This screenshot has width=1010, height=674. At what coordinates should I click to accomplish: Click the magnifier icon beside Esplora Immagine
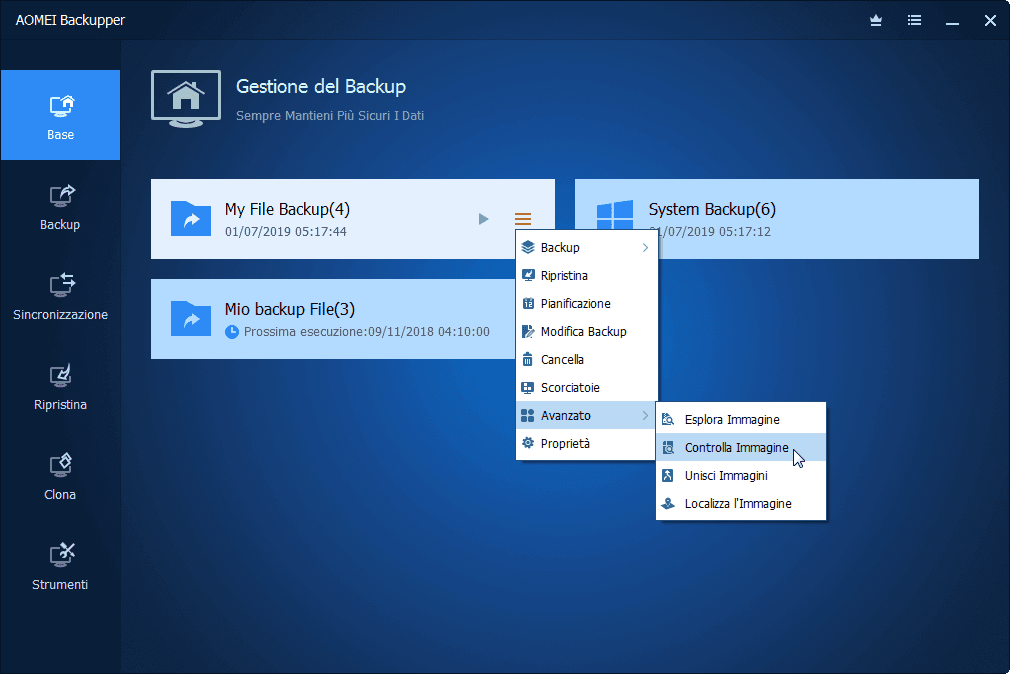click(x=668, y=419)
